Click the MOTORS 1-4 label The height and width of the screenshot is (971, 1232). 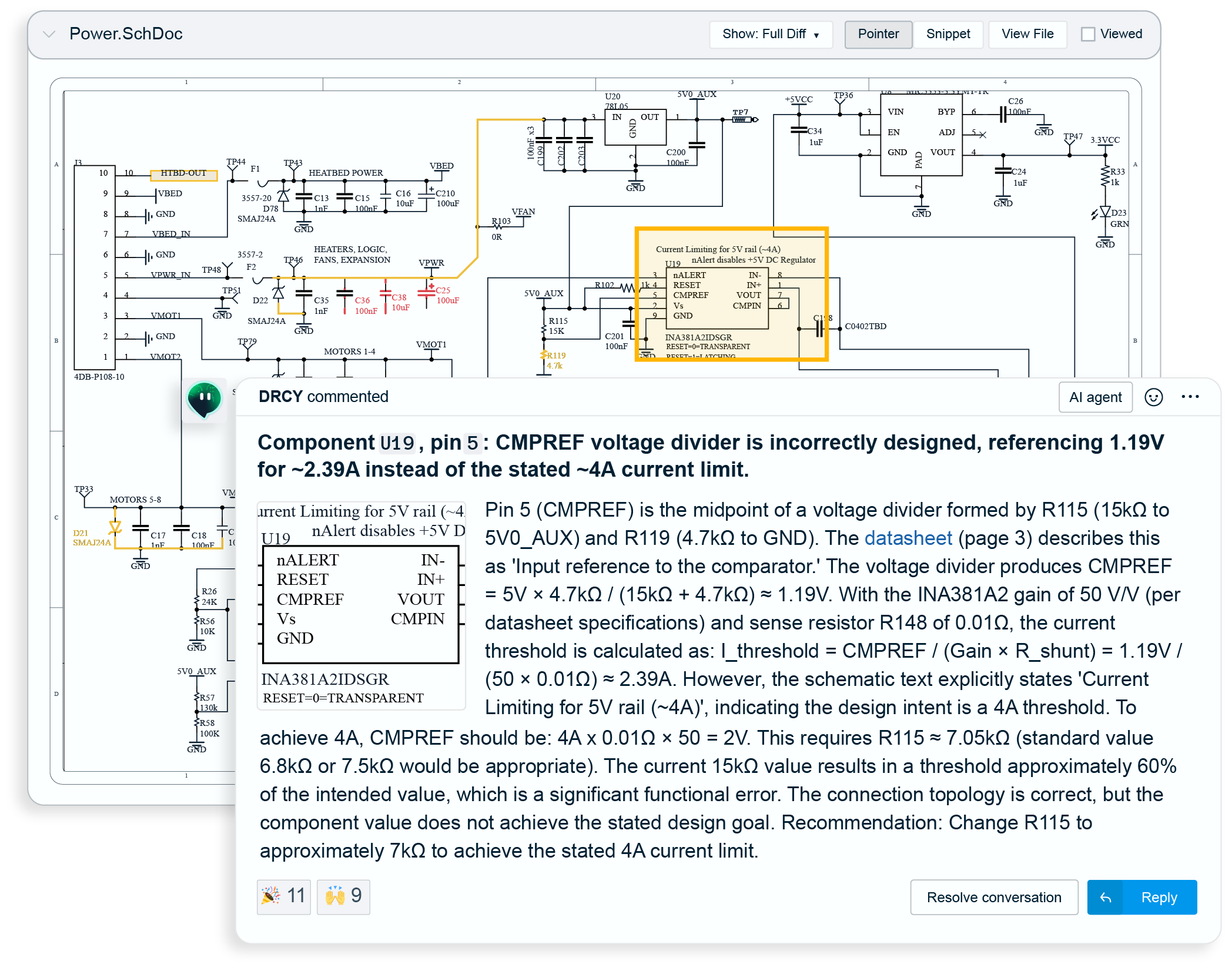(x=349, y=351)
